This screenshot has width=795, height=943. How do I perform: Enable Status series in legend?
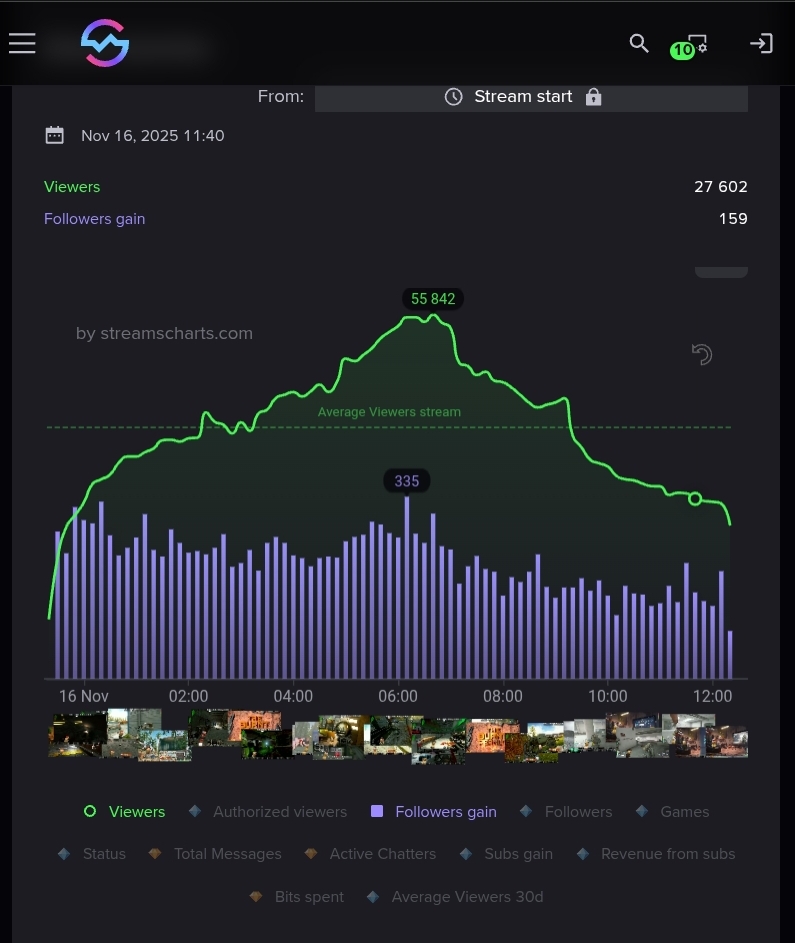(x=92, y=853)
